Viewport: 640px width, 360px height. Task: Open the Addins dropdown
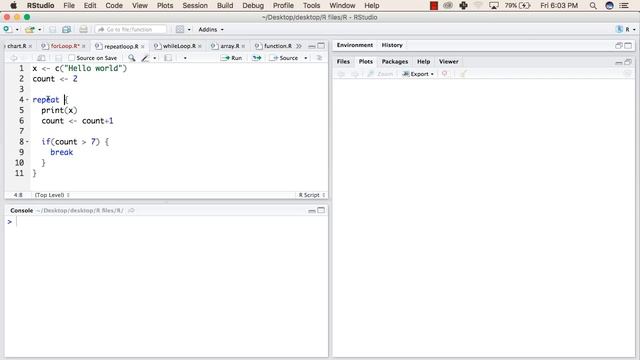(x=211, y=29)
